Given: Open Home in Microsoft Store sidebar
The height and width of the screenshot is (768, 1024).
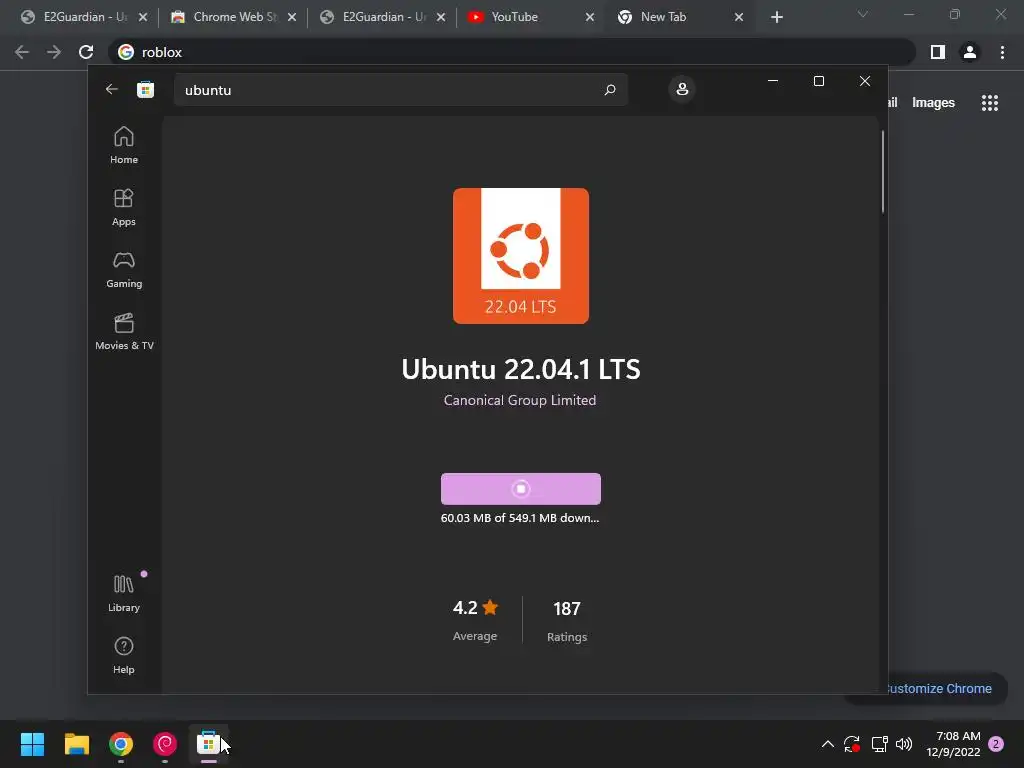Looking at the screenshot, I should coord(123,145).
